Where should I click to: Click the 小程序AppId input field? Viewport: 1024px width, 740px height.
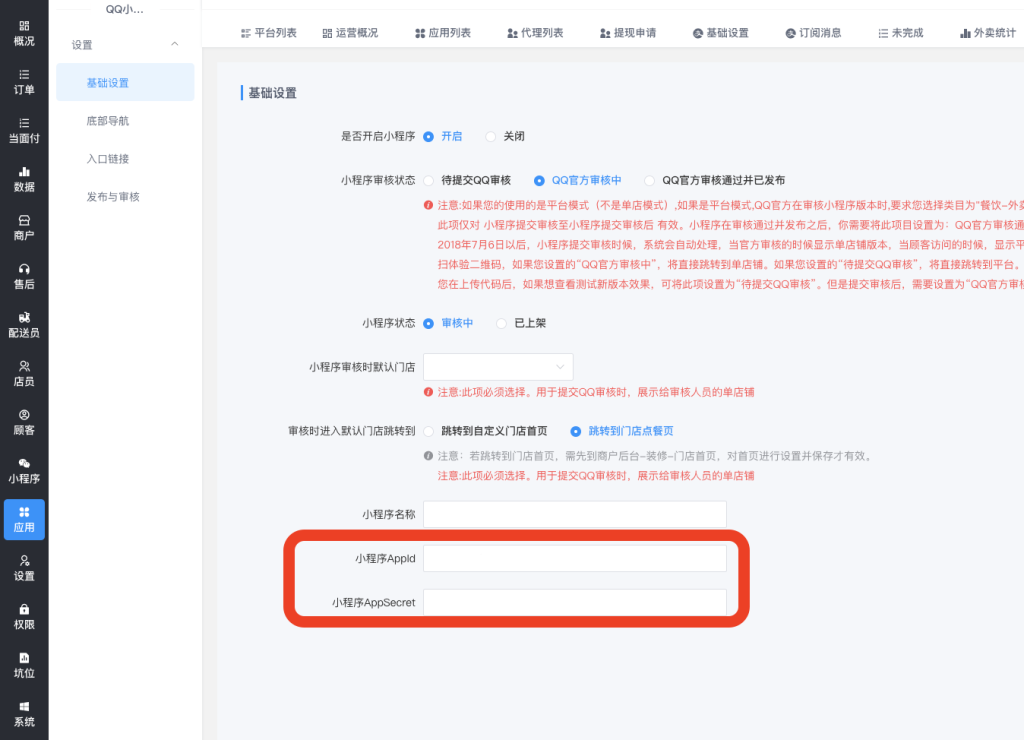click(x=574, y=558)
